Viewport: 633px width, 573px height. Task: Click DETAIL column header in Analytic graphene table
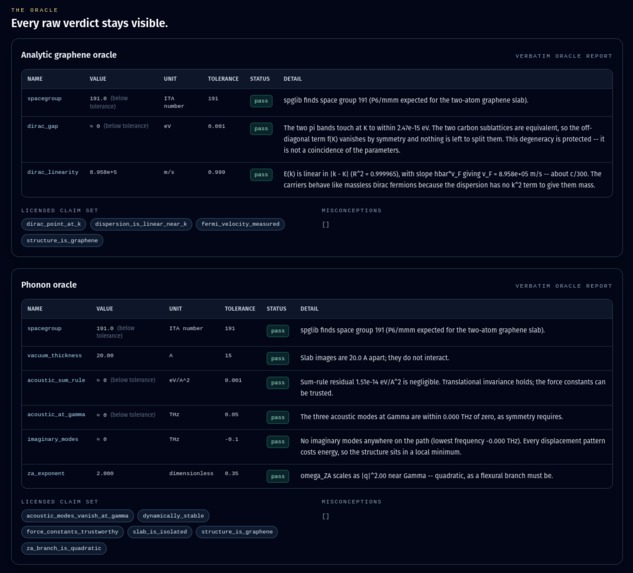click(293, 79)
